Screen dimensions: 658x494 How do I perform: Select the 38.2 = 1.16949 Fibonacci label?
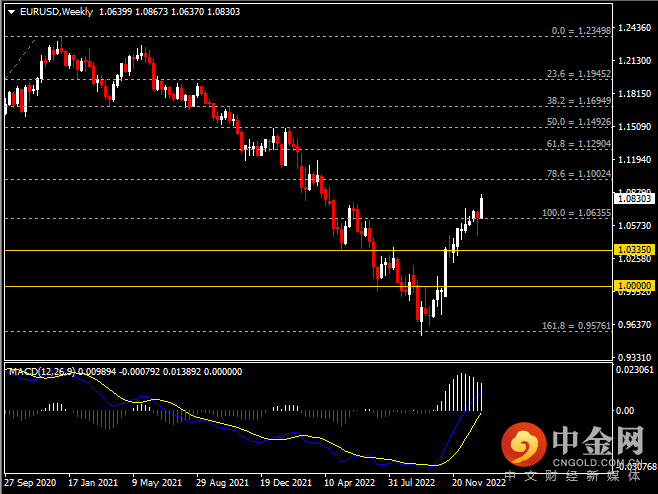click(579, 101)
